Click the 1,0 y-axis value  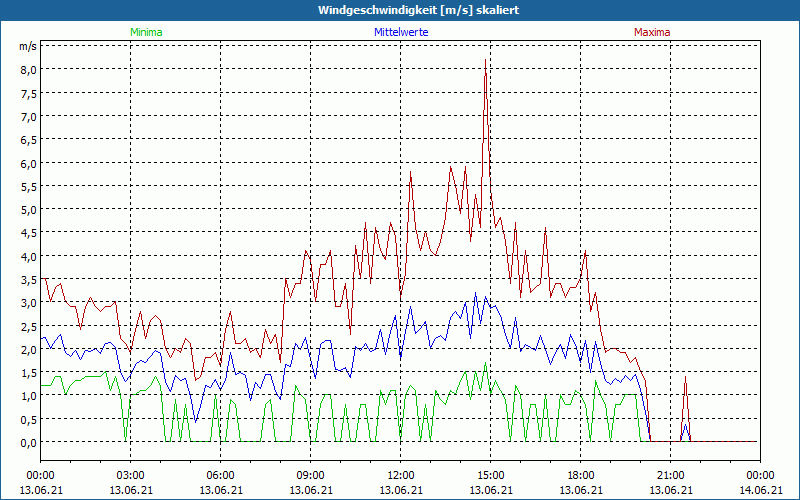29,396
